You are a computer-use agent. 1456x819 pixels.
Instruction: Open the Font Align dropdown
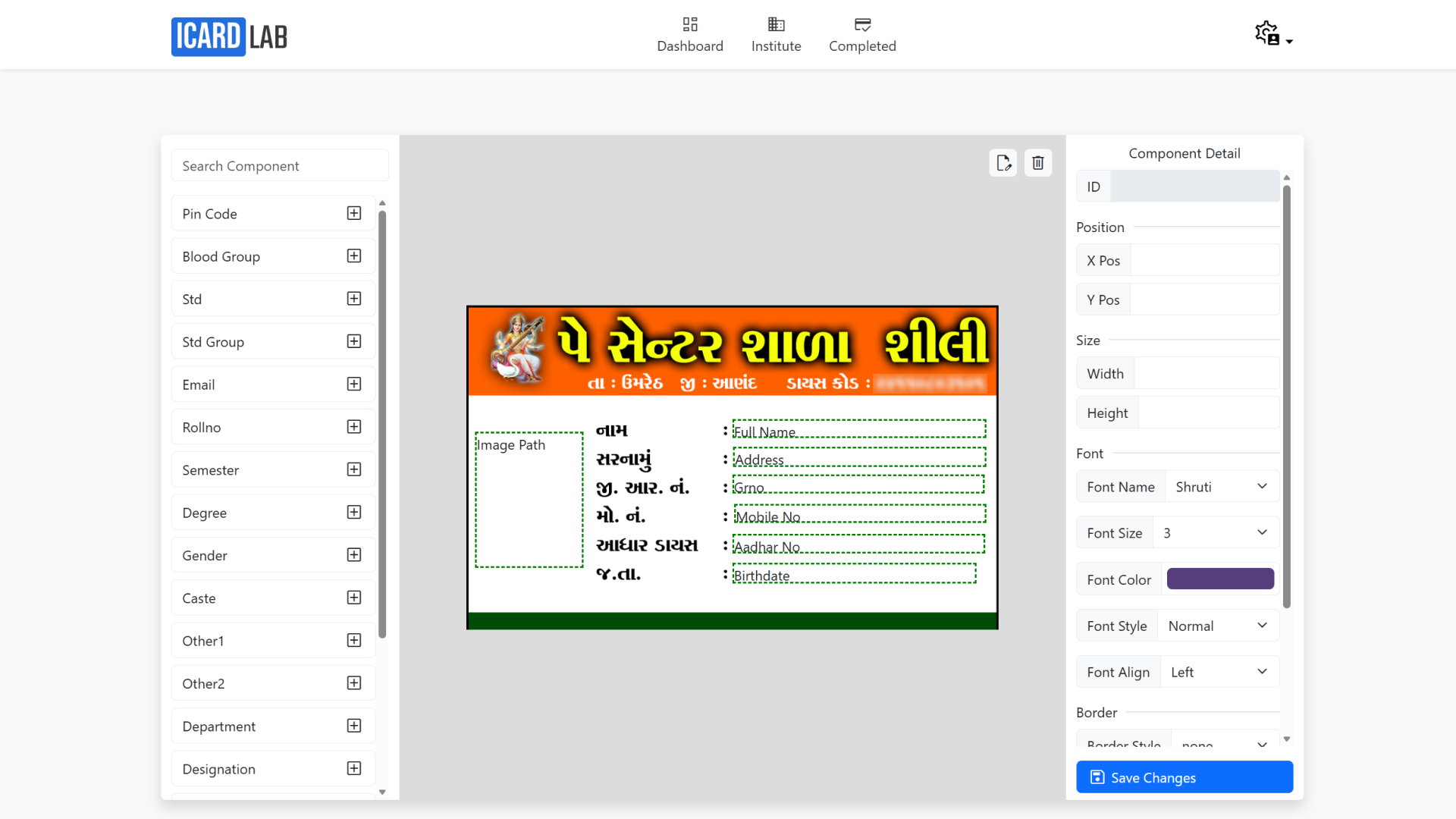coord(1219,672)
